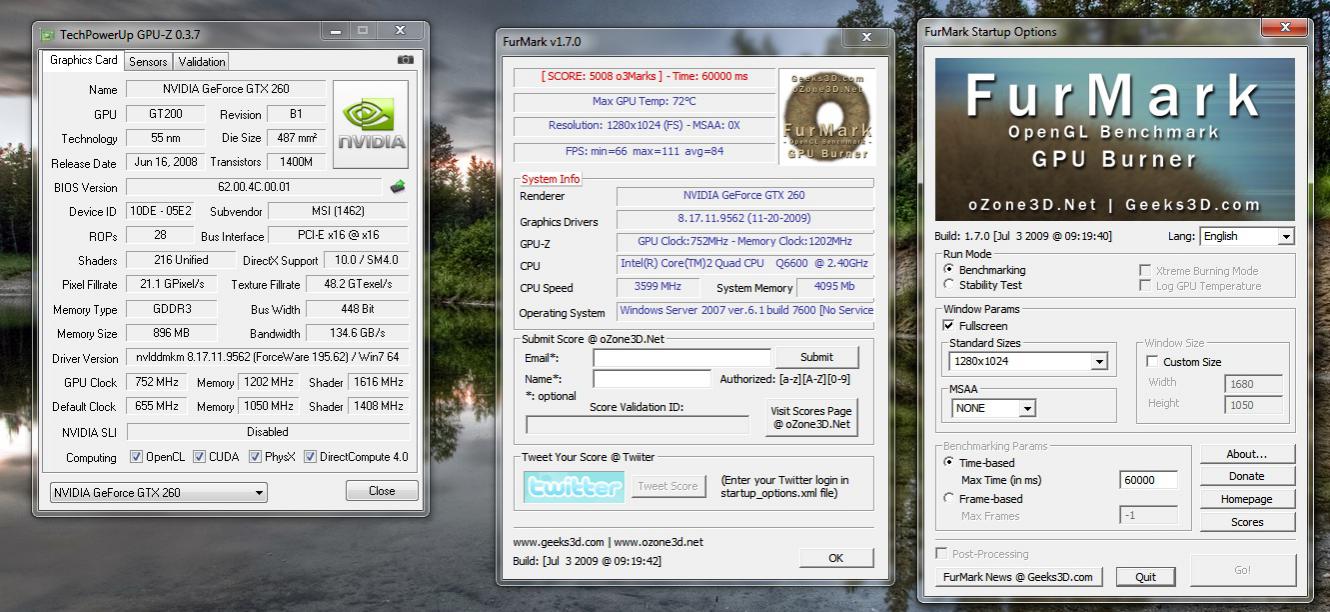
Task: Click Visit Scores Page @ oZone3D.Net button
Action: click(811, 416)
